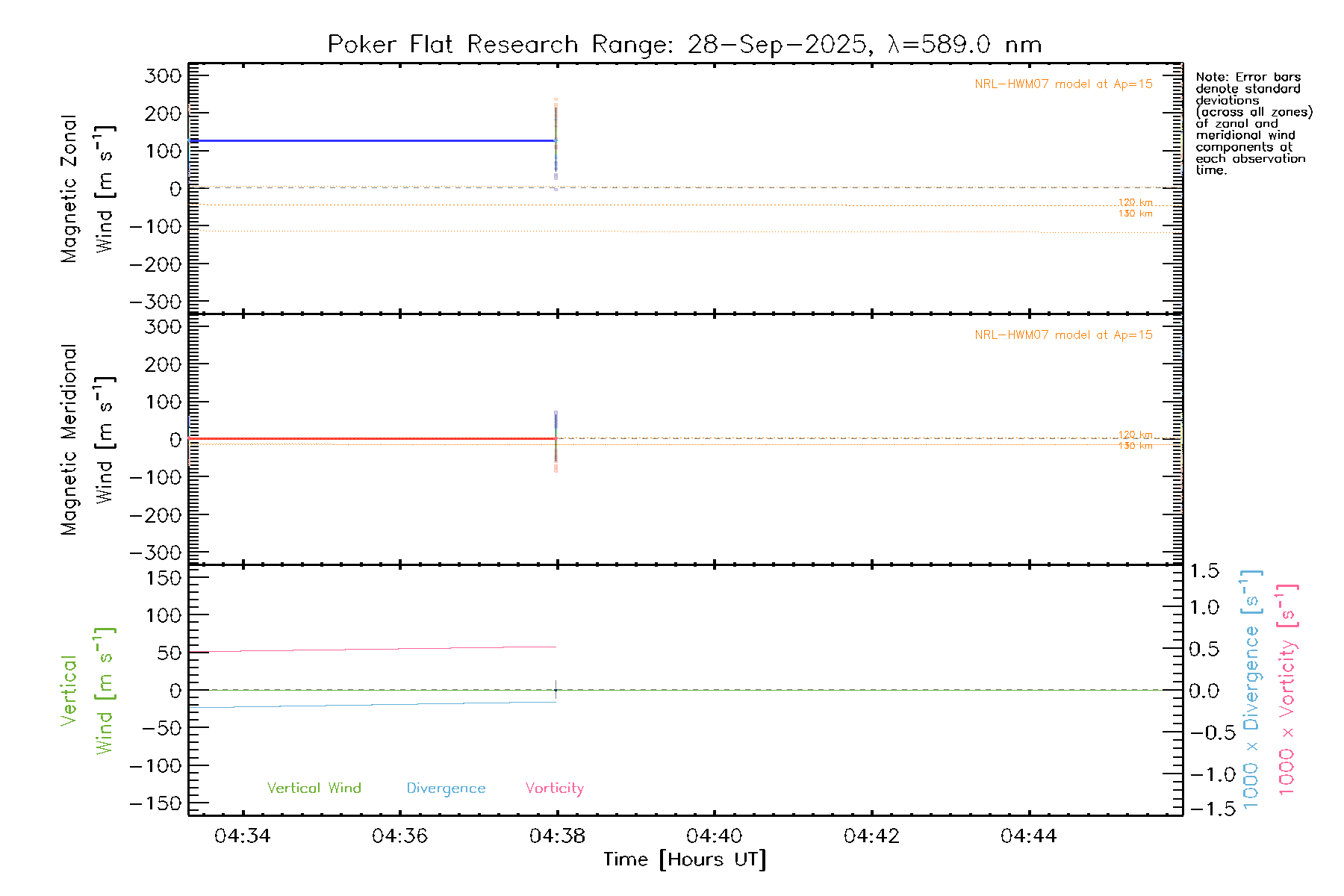Click the error bars note text

coord(1253,123)
